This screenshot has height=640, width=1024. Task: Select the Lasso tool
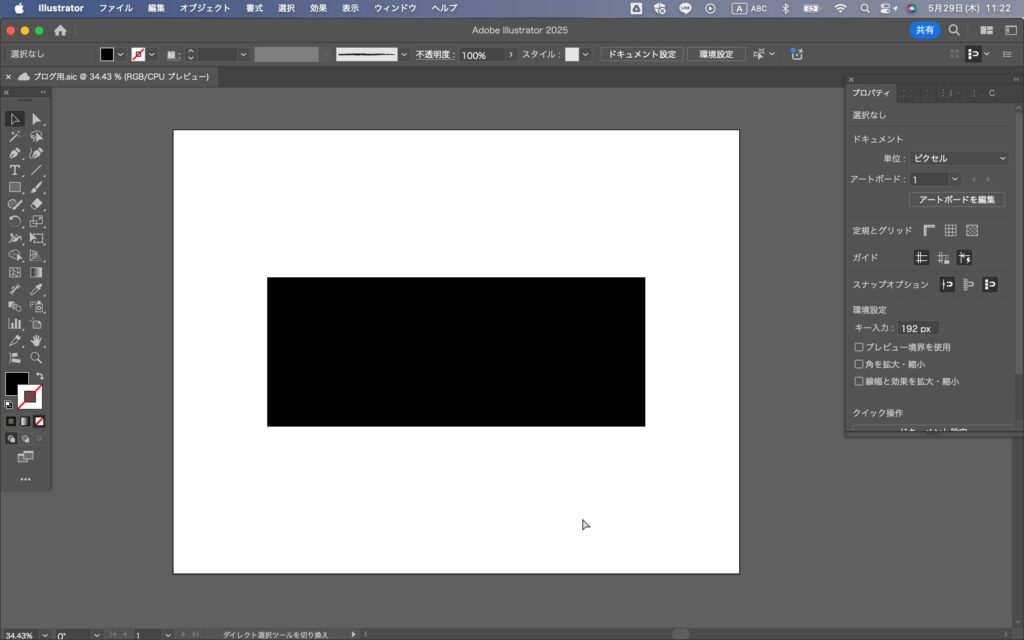pyautogui.click(x=37, y=136)
